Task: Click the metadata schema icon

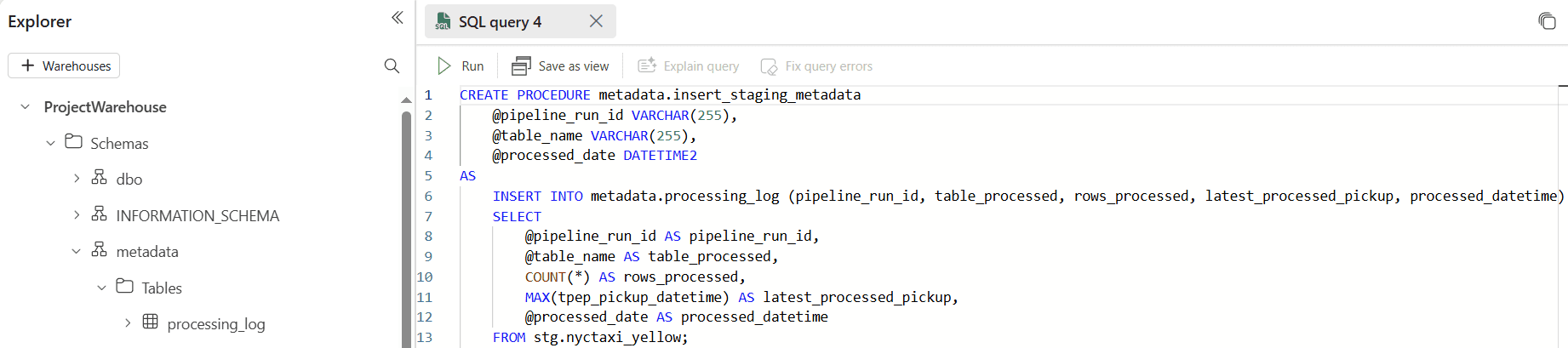Action: pyautogui.click(x=100, y=250)
